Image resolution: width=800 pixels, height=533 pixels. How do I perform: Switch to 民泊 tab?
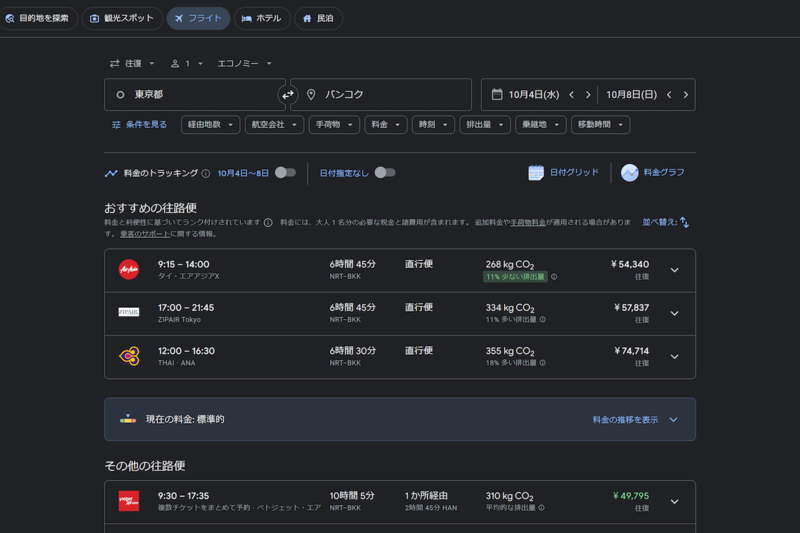pos(318,18)
